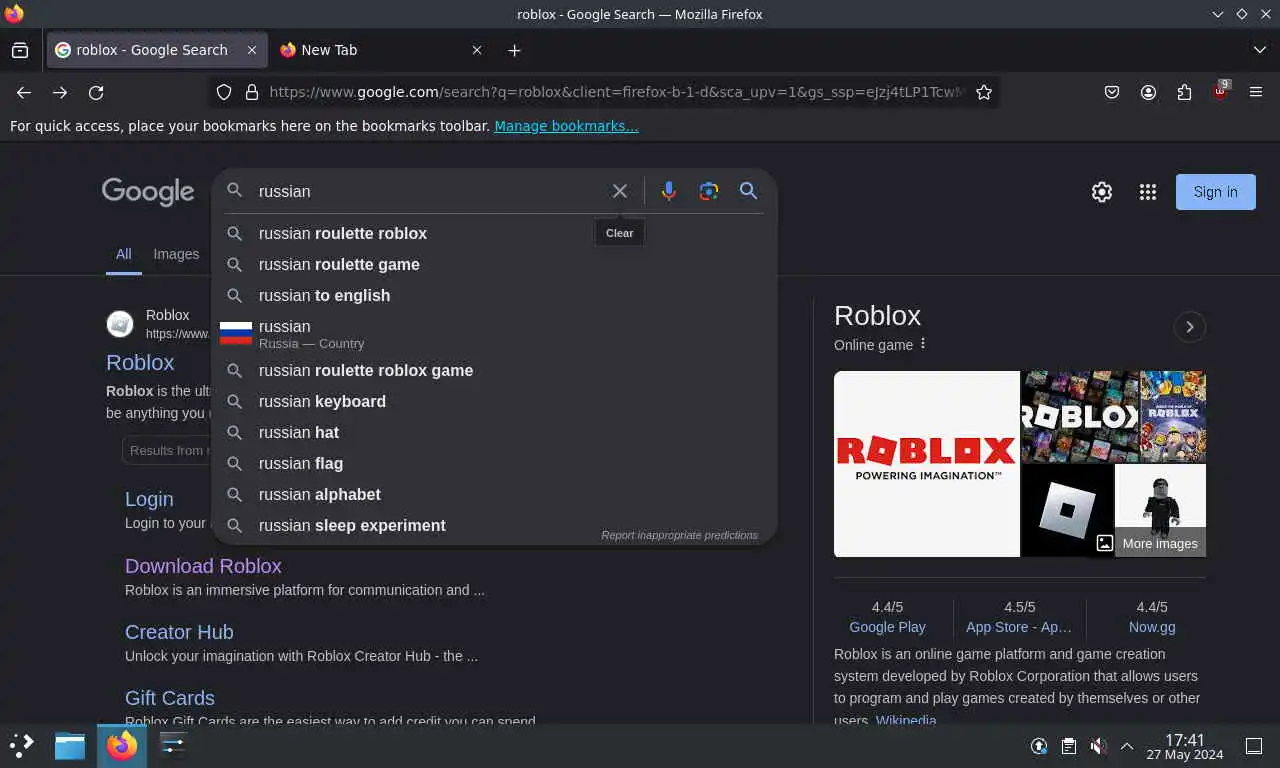Viewport: 1280px width, 768px height.
Task: Open system settings taskbar icon
Action: coord(173,745)
